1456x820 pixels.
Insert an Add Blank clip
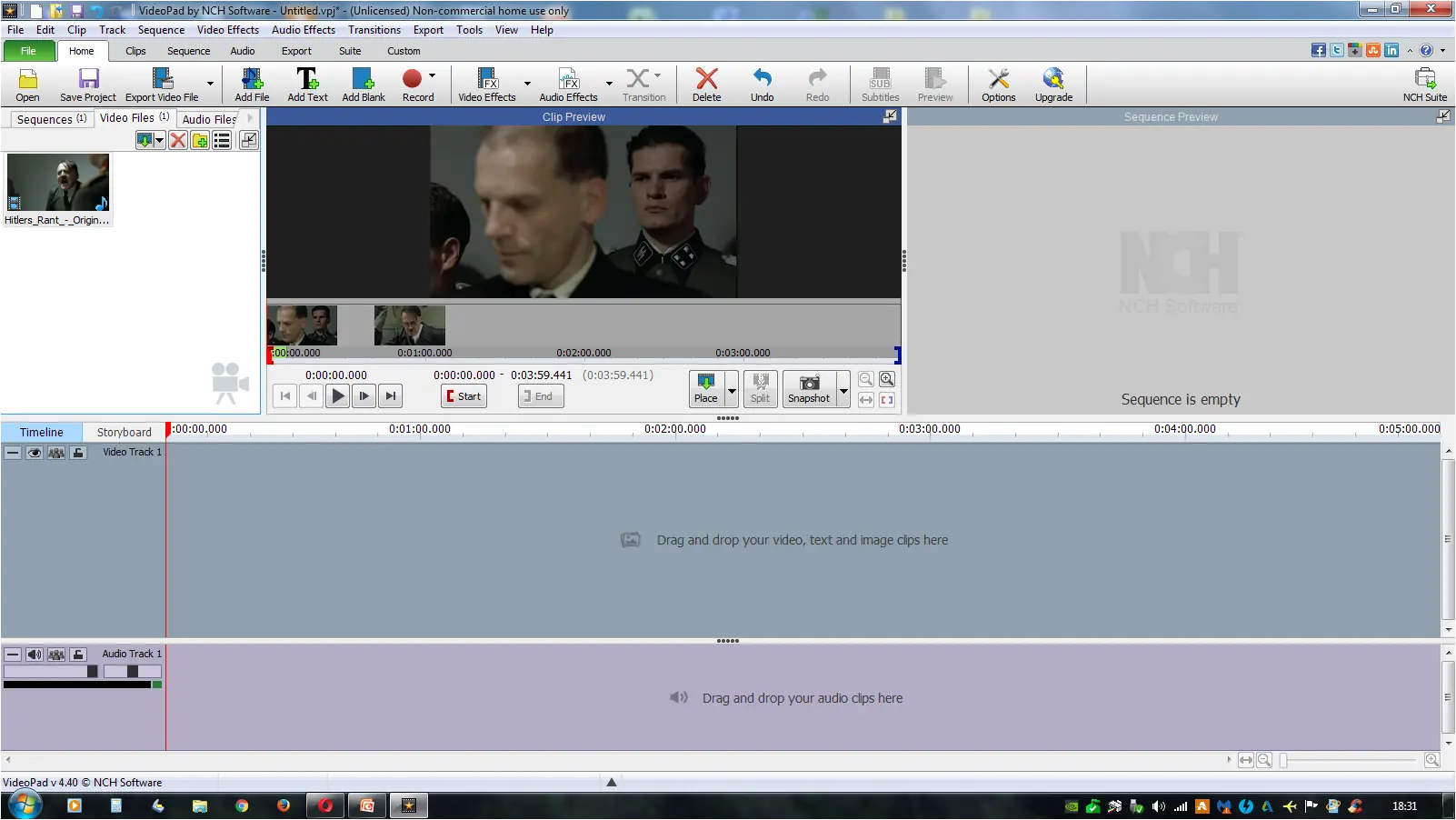[x=364, y=85]
